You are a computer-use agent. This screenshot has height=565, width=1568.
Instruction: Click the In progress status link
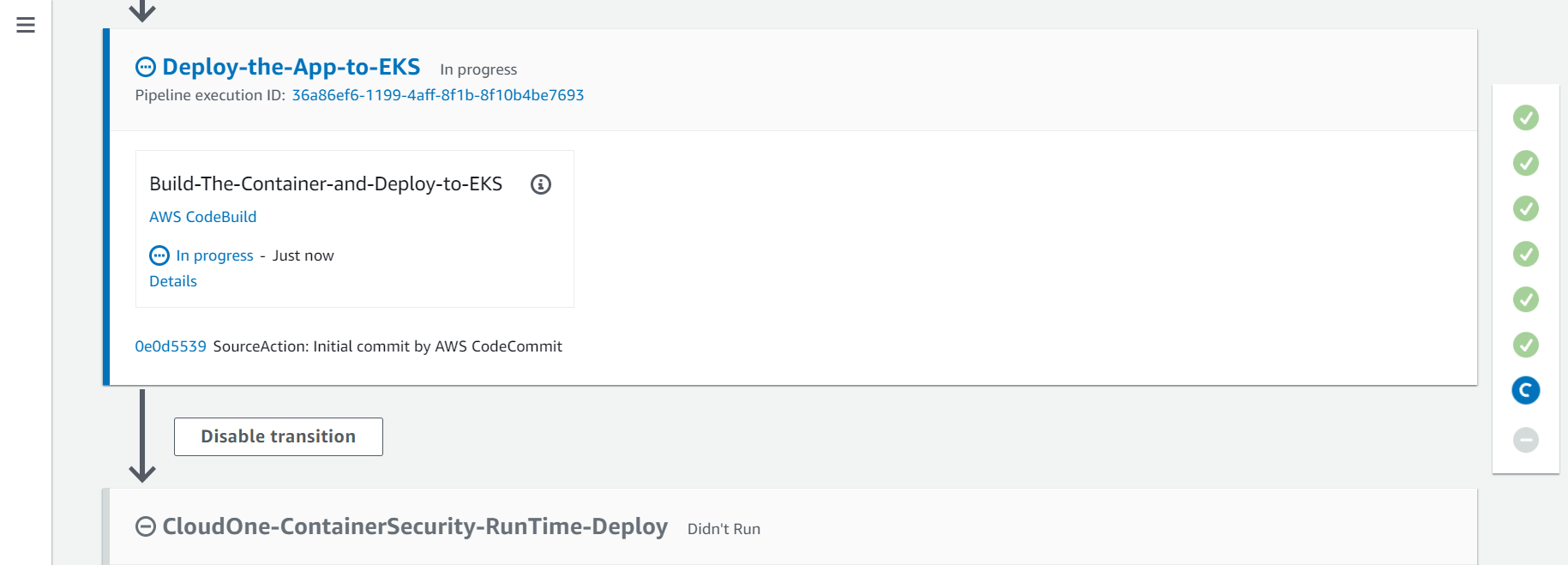215,255
